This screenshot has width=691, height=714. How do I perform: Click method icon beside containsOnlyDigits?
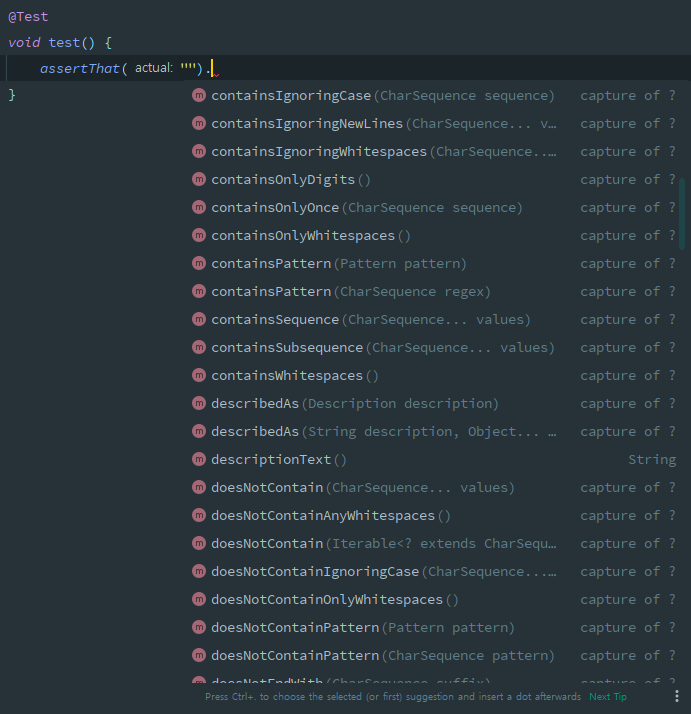(x=199, y=179)
